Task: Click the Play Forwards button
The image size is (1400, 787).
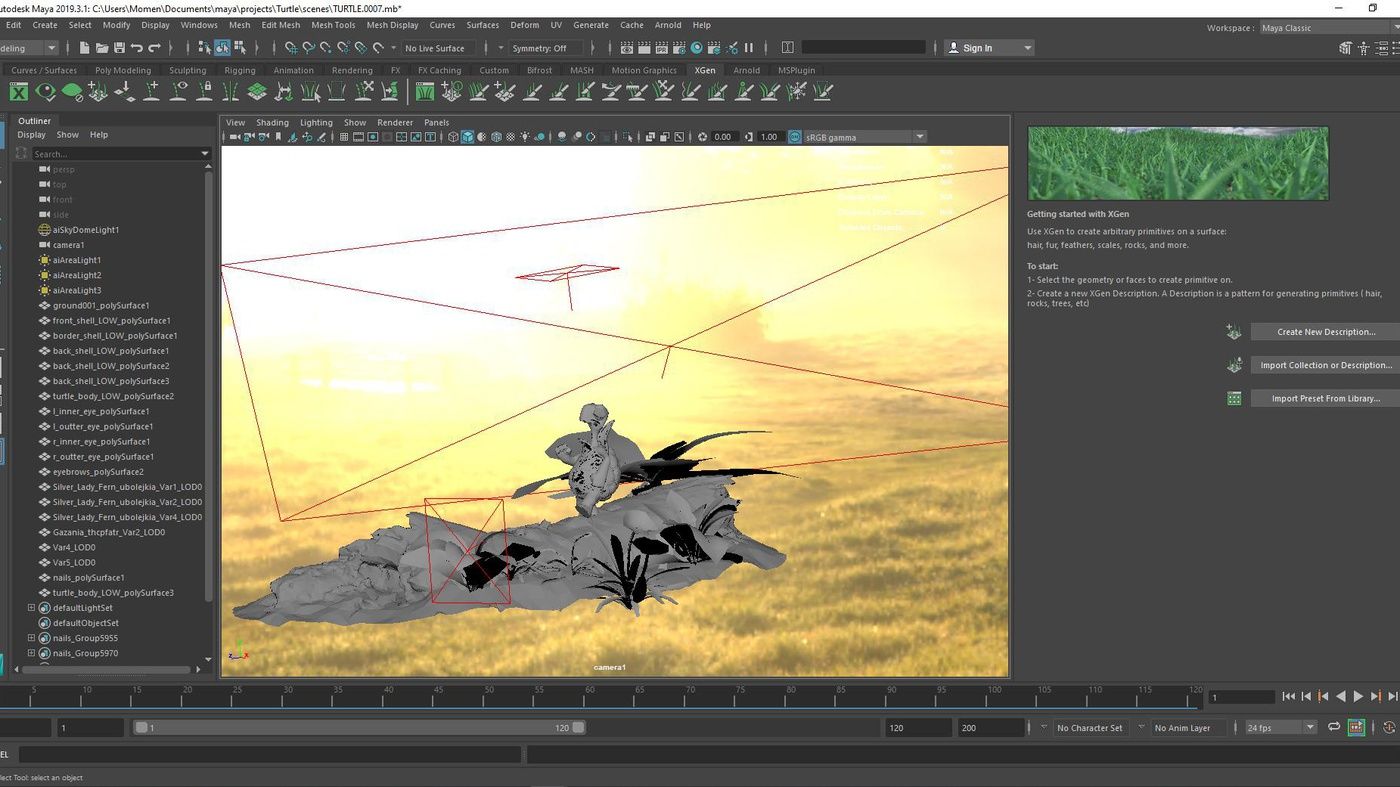Action: pos(1358,697)
